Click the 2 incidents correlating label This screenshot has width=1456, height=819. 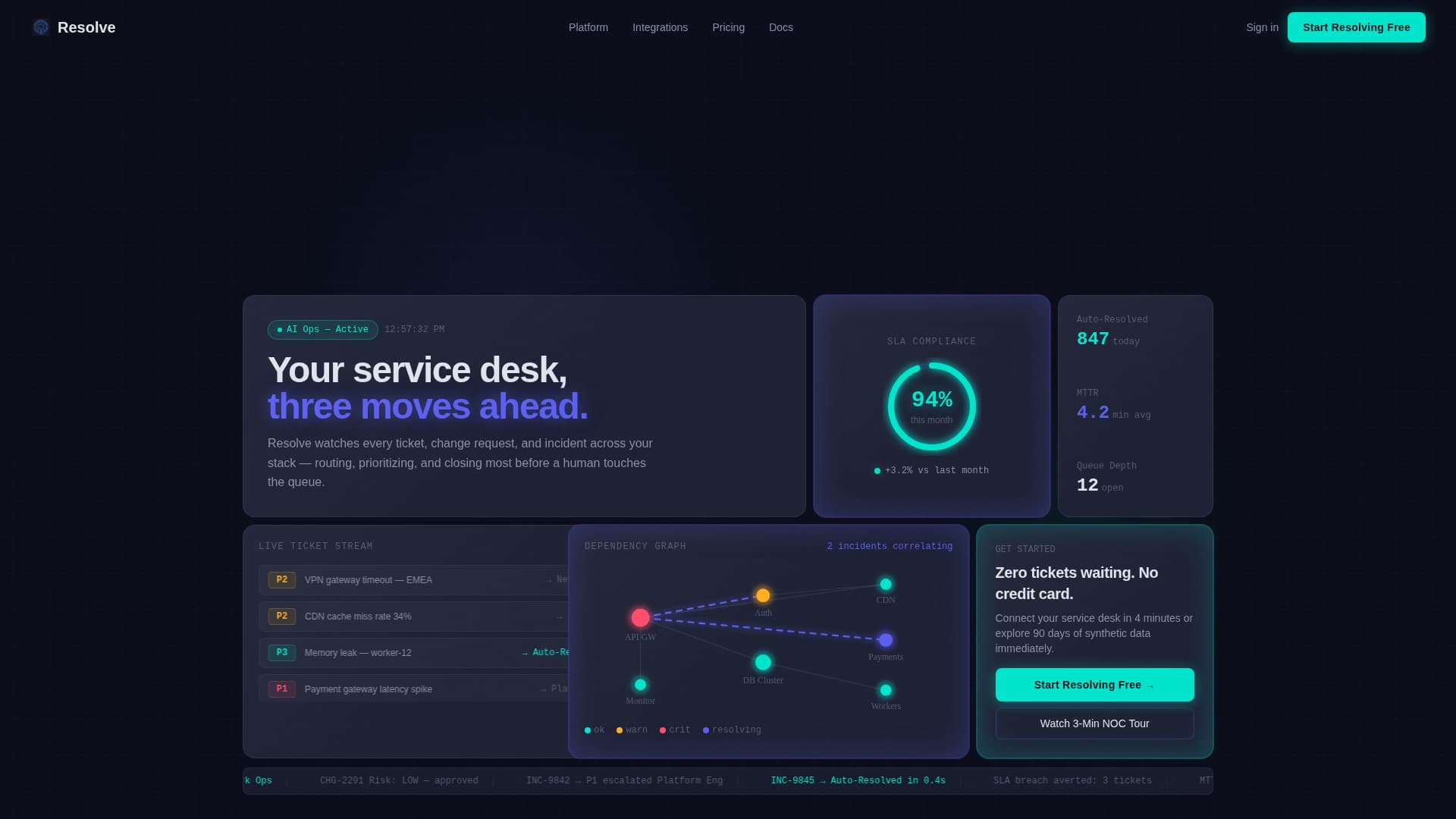pyautogui.click(x=890, y=546)
